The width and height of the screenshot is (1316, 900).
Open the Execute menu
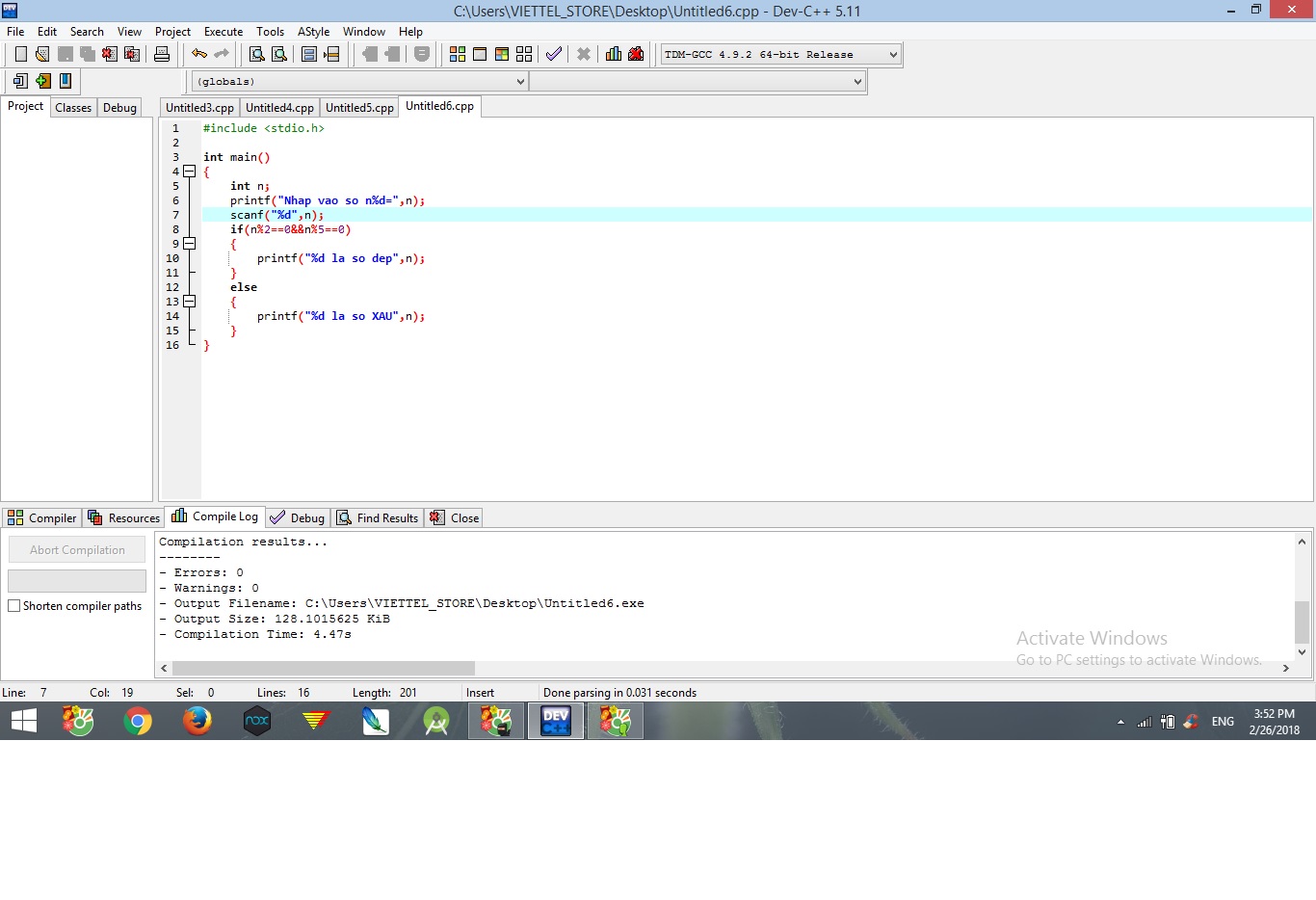pos(223,32)
